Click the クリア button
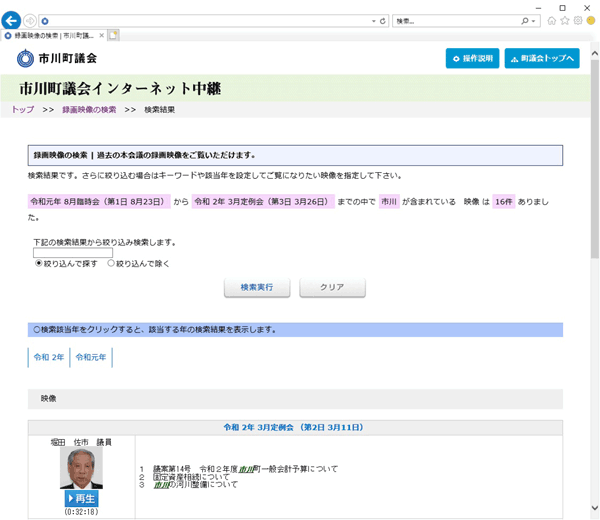600x520 pixels. (x=332, y=287)
